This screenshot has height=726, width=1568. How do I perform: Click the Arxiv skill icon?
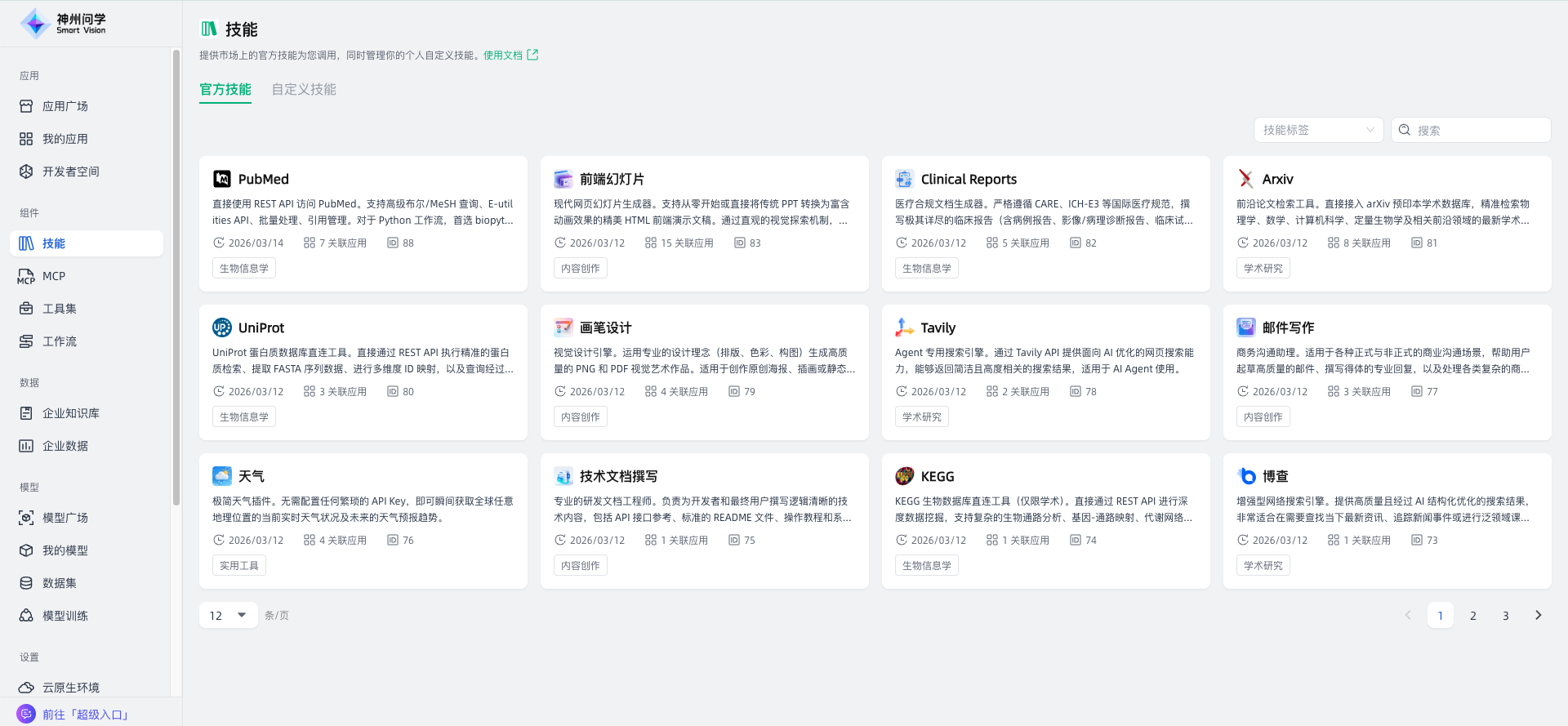1245,179
